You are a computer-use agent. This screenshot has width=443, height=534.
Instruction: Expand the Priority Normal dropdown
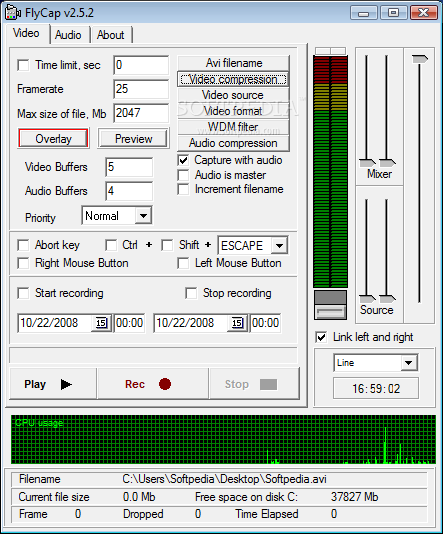[143, 216]
